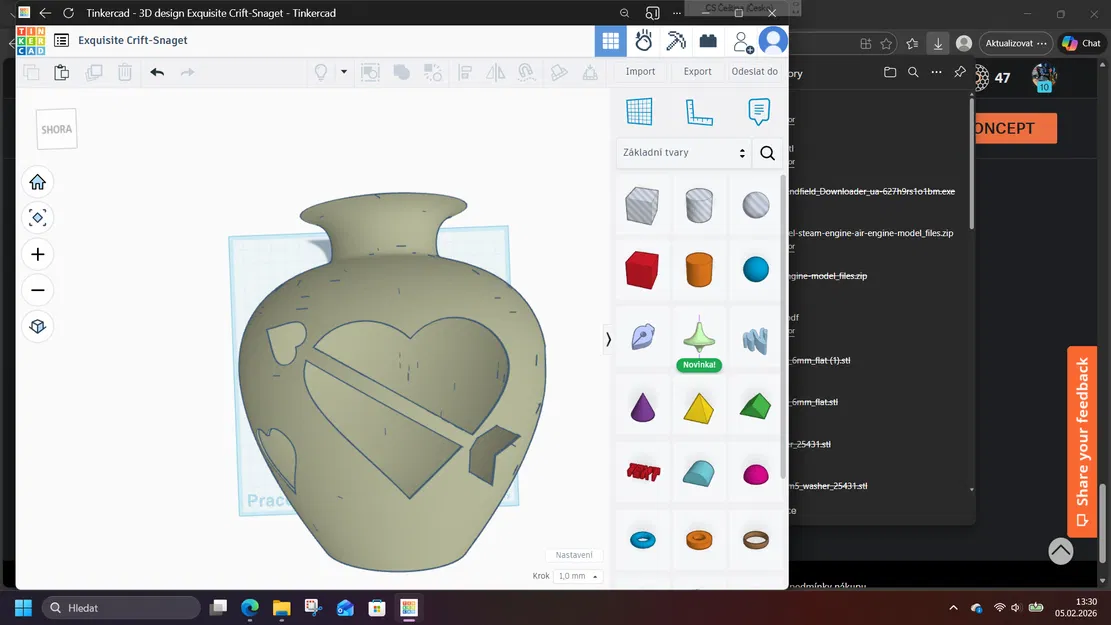Select the red box shape
Image resolution: width=1111 pixels, height=625 pixels.
click(641, 267)
